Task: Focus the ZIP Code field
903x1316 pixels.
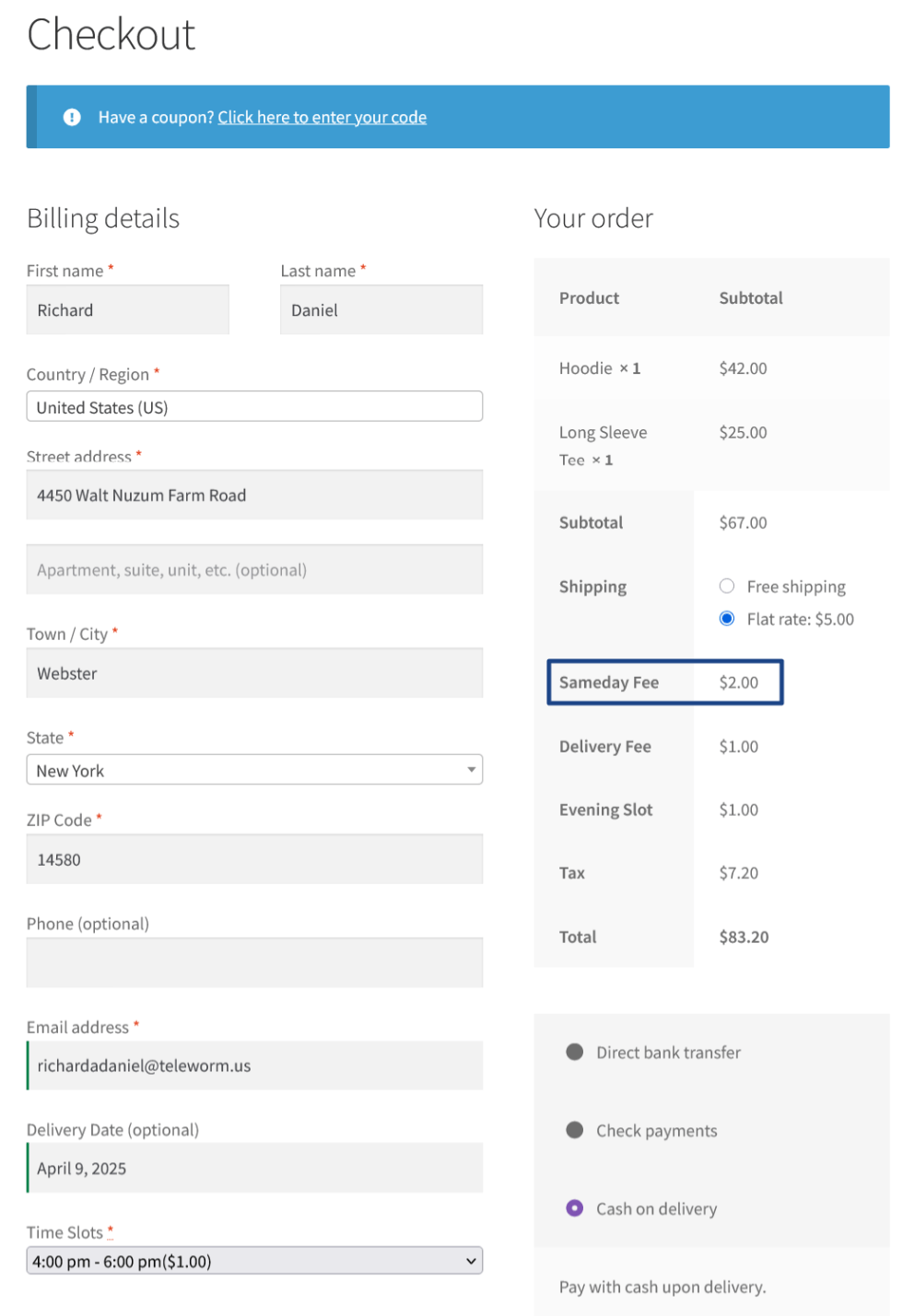Action: 254,859
